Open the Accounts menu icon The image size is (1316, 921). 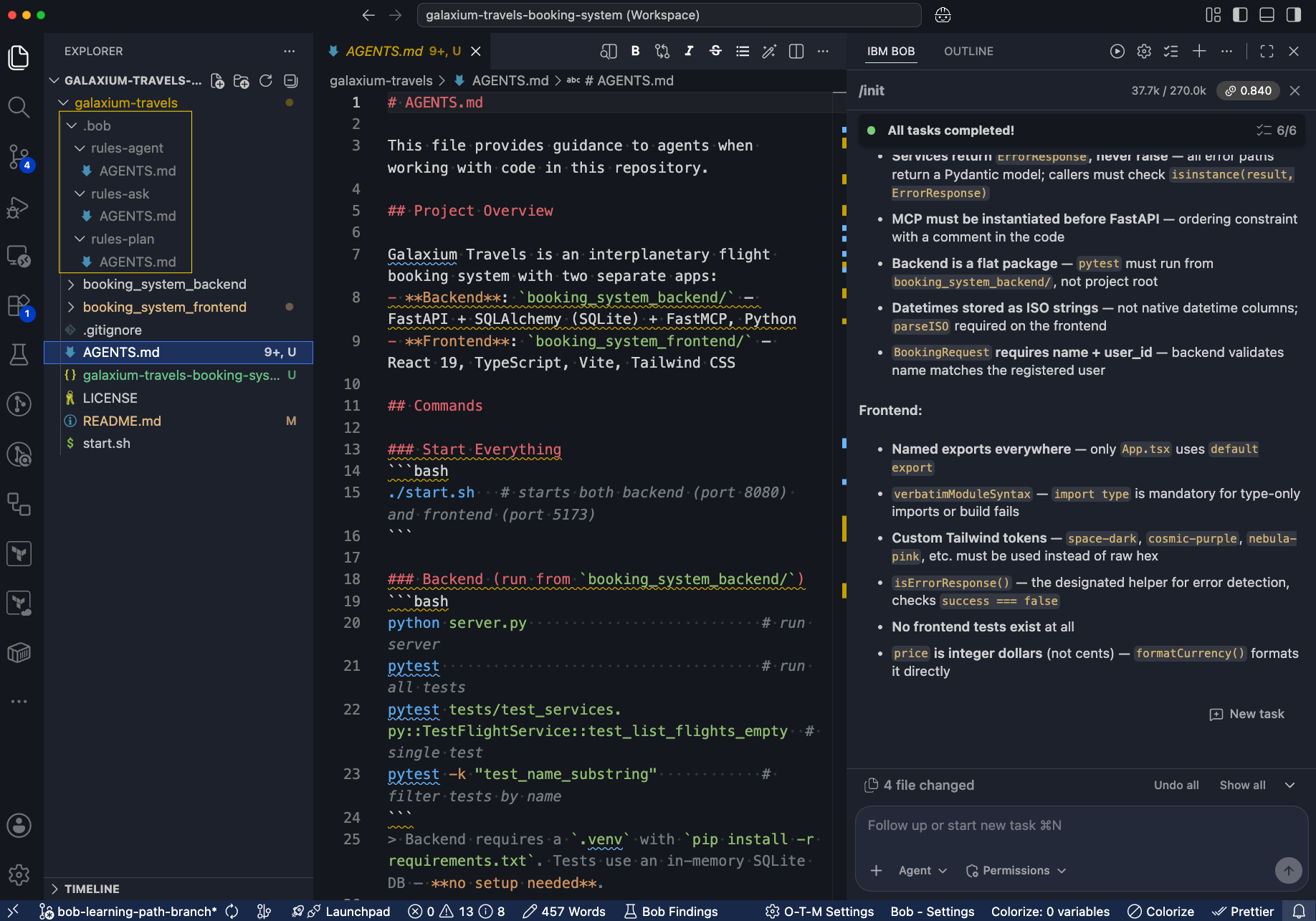coord(19,826)
